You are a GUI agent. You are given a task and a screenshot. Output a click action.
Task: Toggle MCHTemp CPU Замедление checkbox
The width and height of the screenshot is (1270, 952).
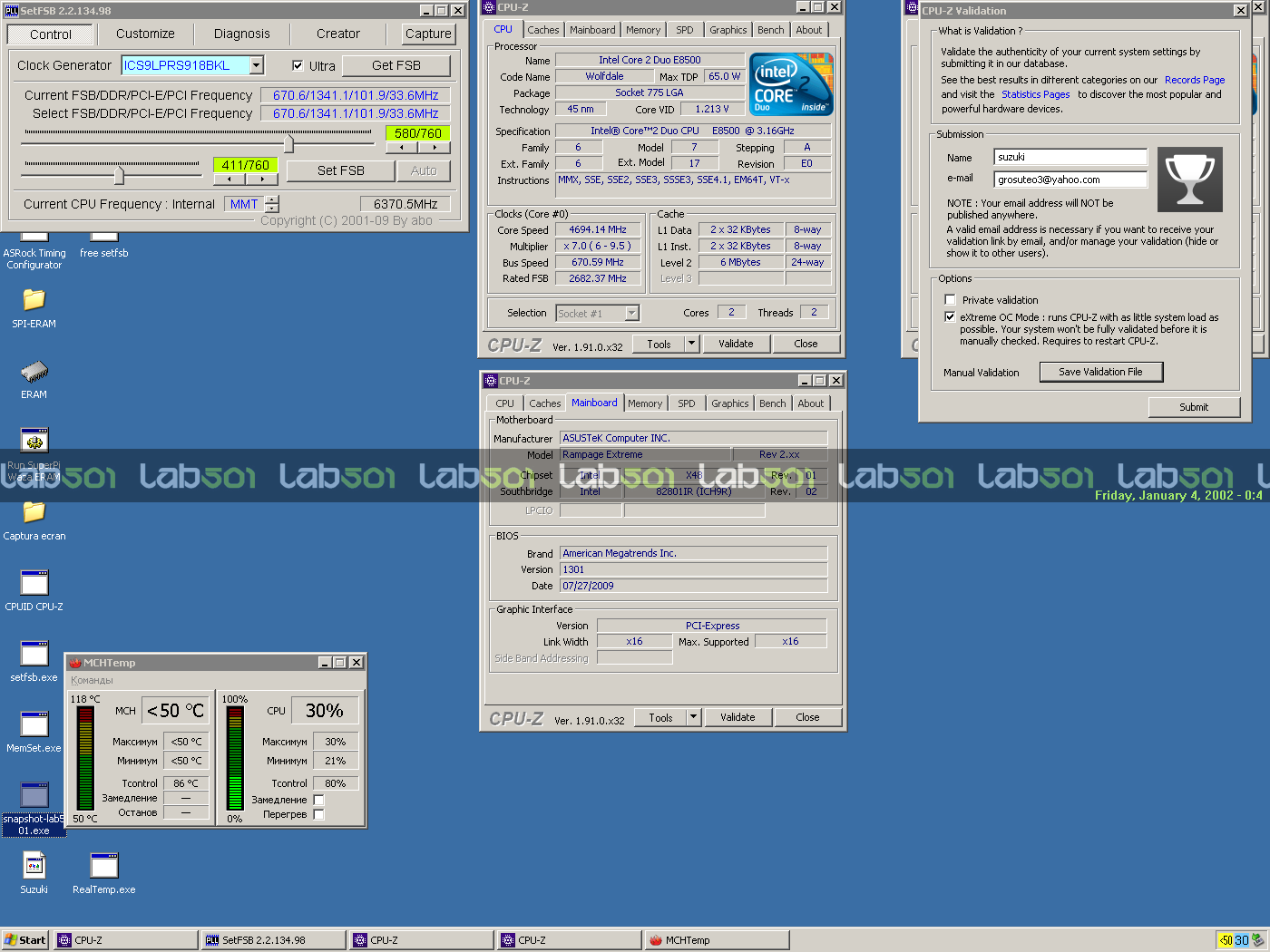(x=318, y=800)
